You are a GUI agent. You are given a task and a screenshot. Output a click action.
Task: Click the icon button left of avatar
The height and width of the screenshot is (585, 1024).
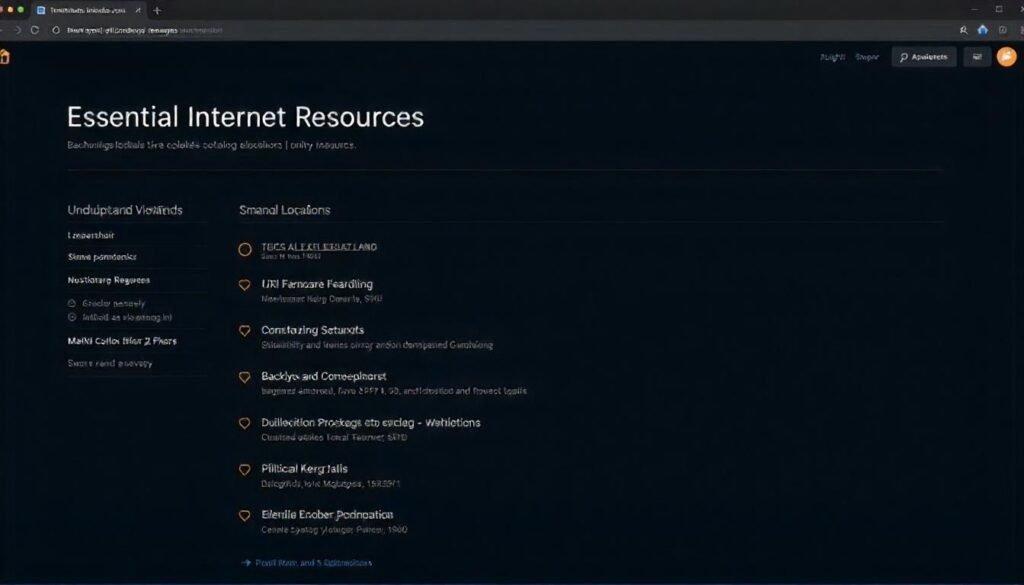(977, 57)
